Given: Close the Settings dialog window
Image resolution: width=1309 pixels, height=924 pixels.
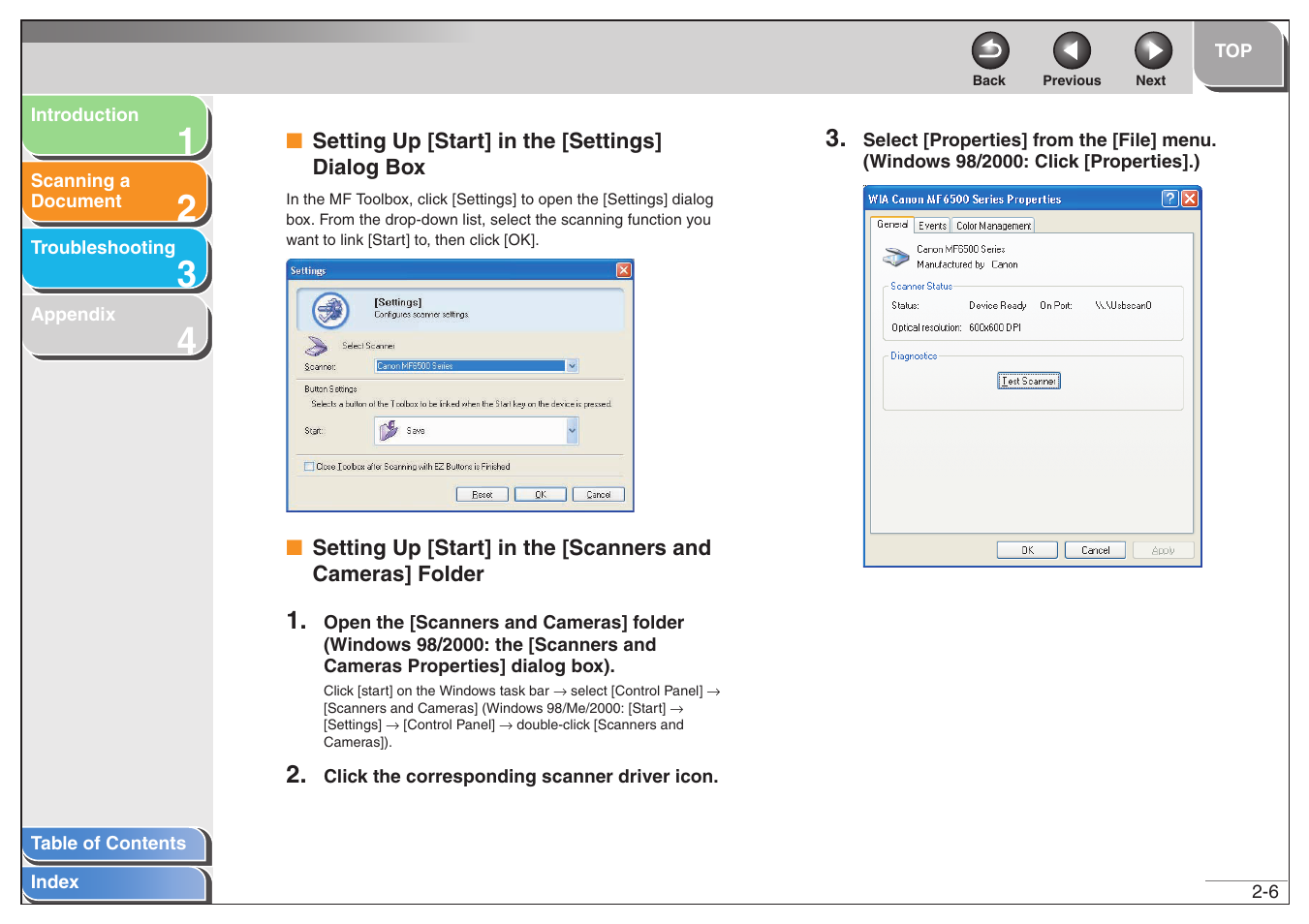Looking at the screenshot, I should pos(624,270).
